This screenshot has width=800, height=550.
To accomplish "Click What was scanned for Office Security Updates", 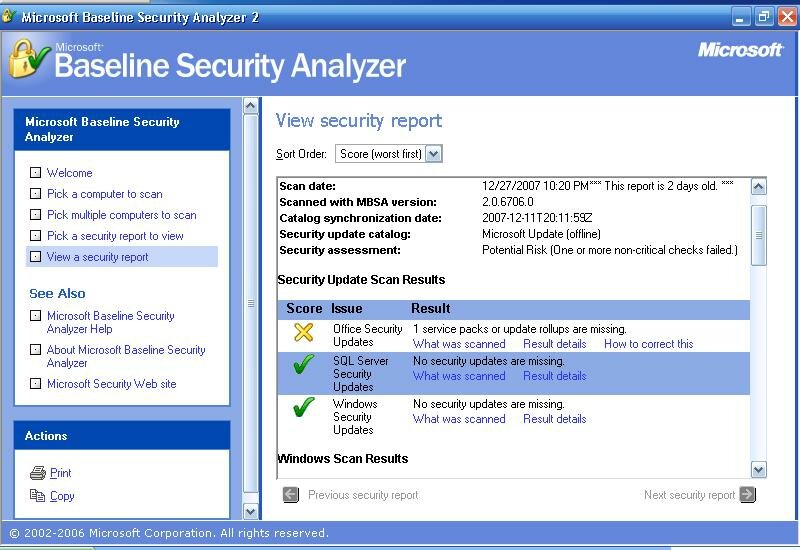I will pos(459,344).
